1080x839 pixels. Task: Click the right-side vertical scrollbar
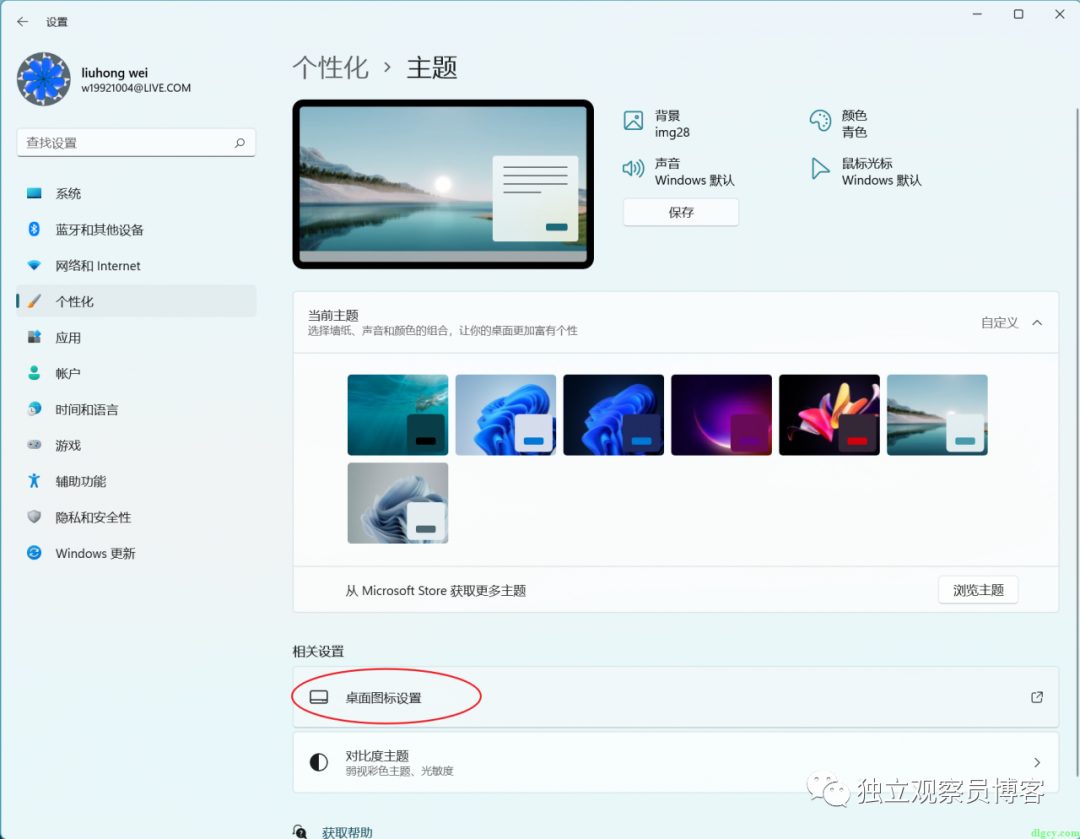[1076, 441]
